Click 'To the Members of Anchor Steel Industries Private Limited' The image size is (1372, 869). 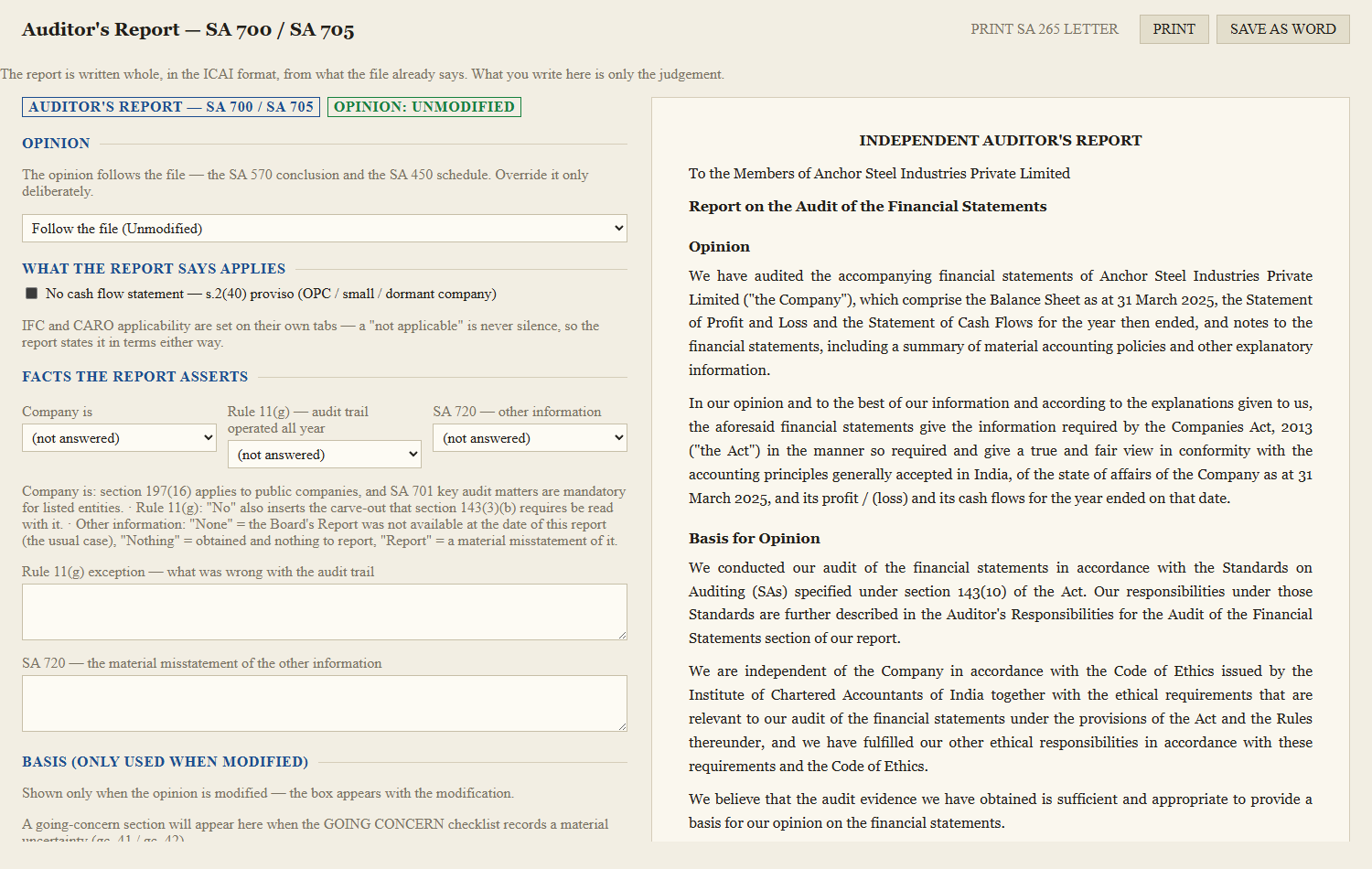click(879, 174)
